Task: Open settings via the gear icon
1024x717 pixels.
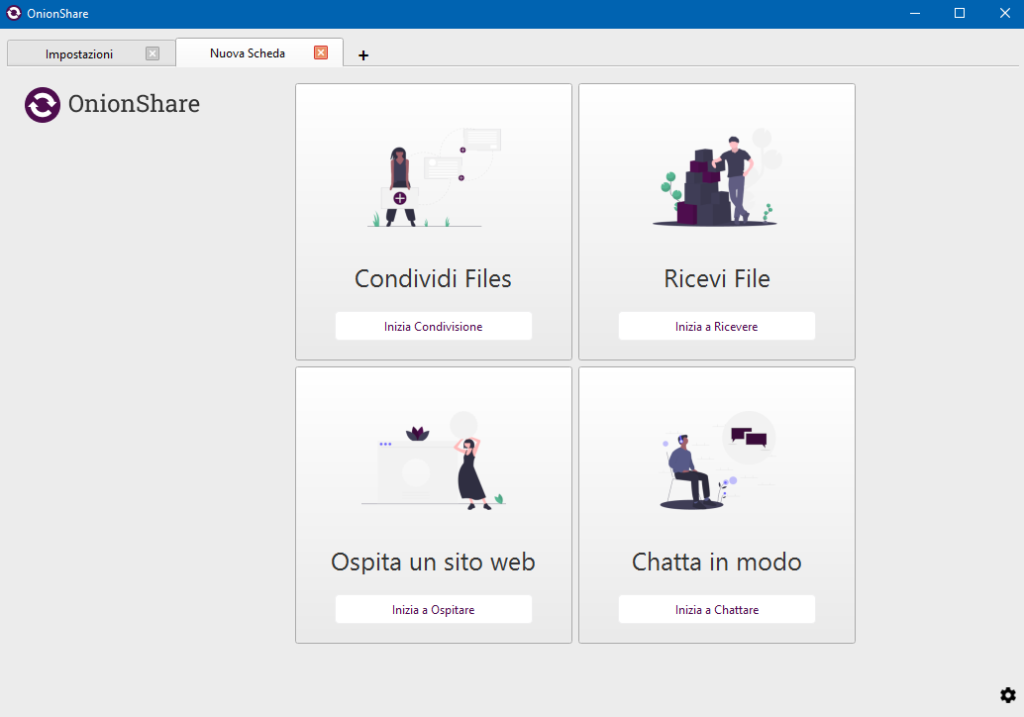Action: coord(1007,695)
